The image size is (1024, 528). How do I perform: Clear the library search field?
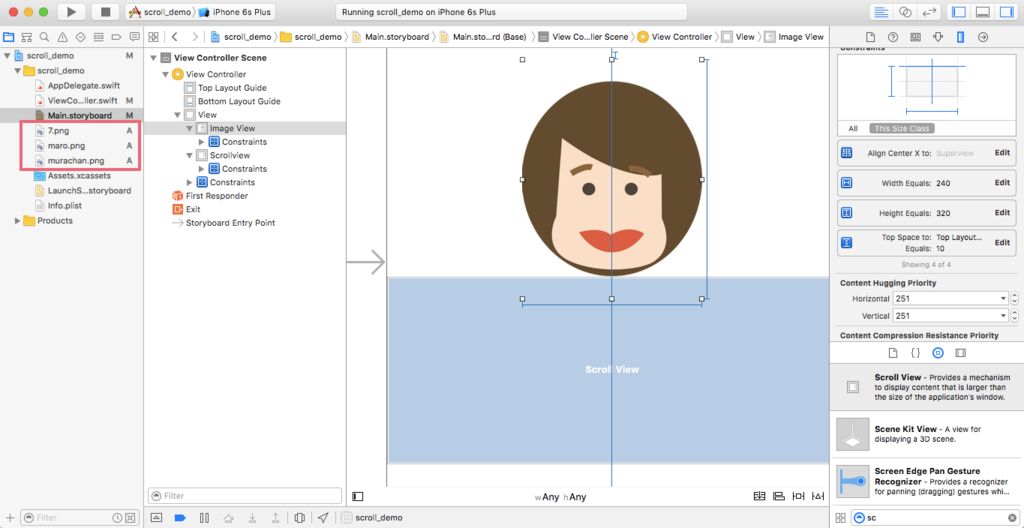coord(1012,518)
